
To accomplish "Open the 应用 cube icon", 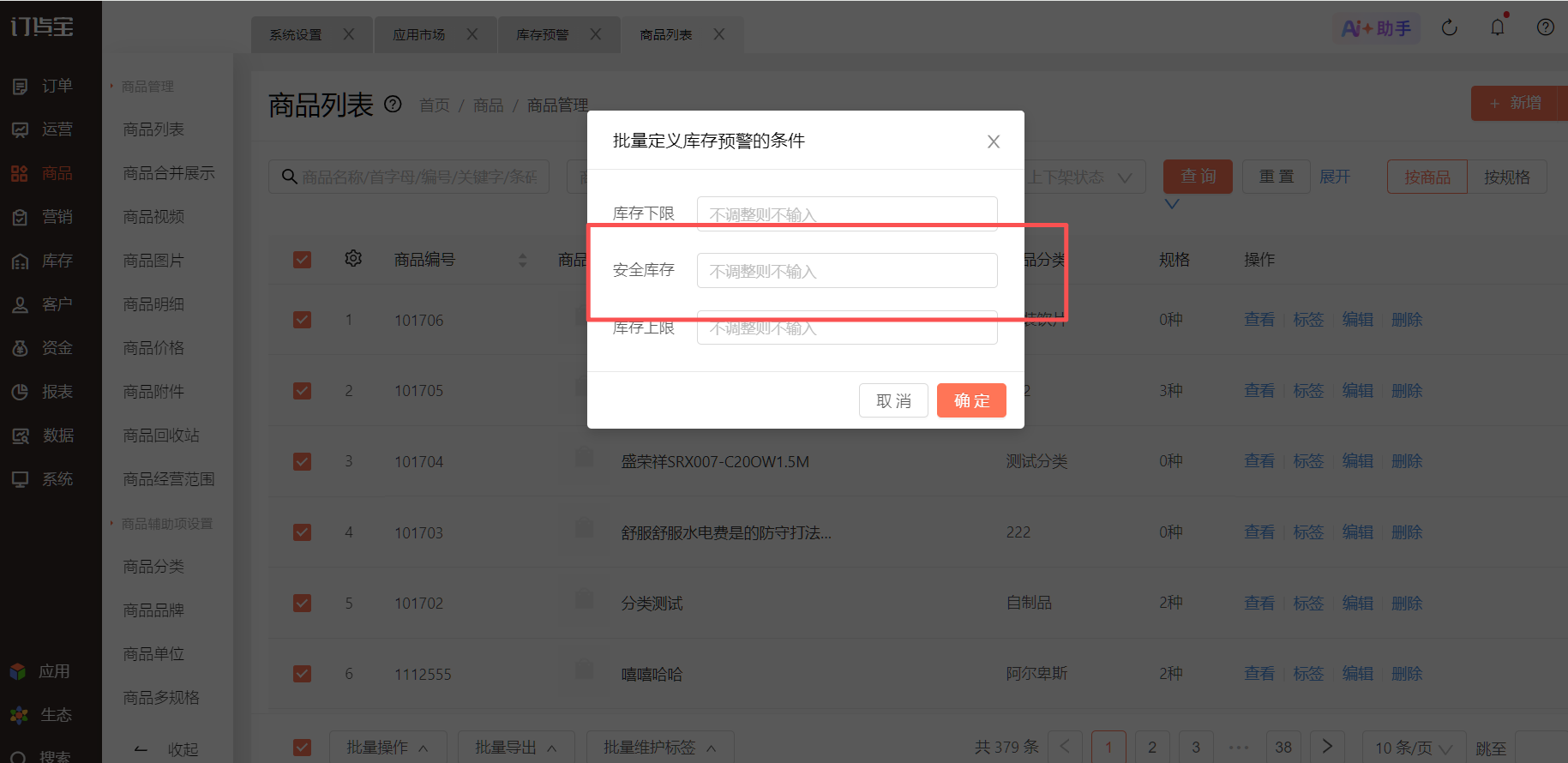I will pyautogui.click(x=18, y=671).
